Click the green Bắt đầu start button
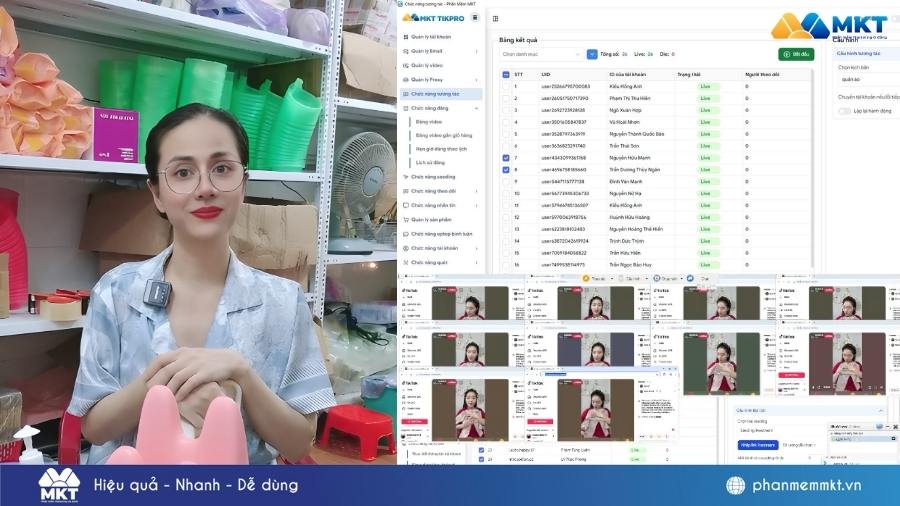Image resolution: width=900 pixels, height=506 pixels. [x=796, y=54]
